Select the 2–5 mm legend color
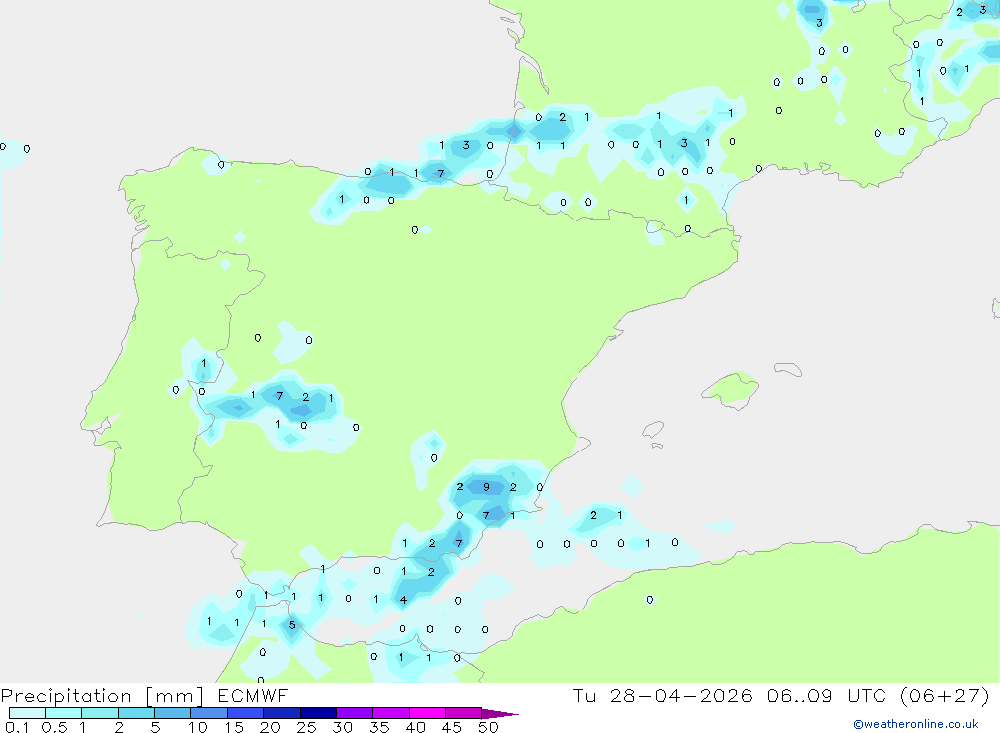The width and height of the screenshot is (1000, 733). point(136,713)
